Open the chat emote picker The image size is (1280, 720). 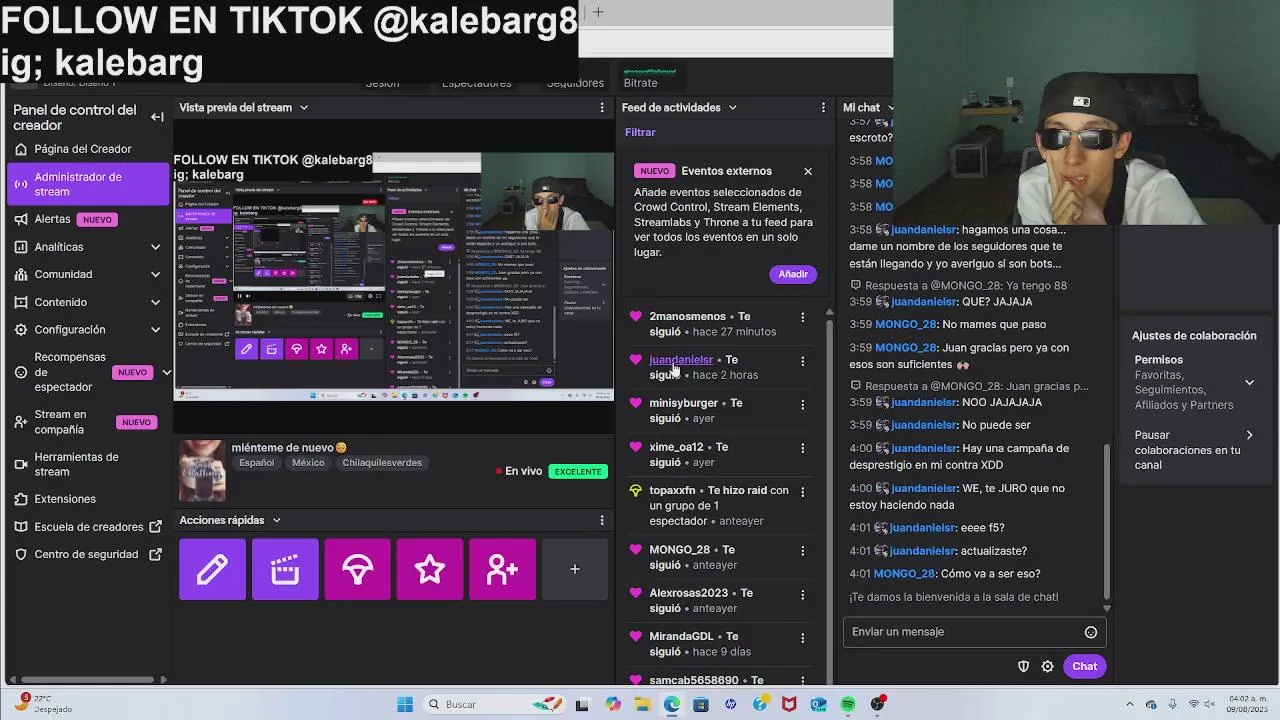point(1091,632)
